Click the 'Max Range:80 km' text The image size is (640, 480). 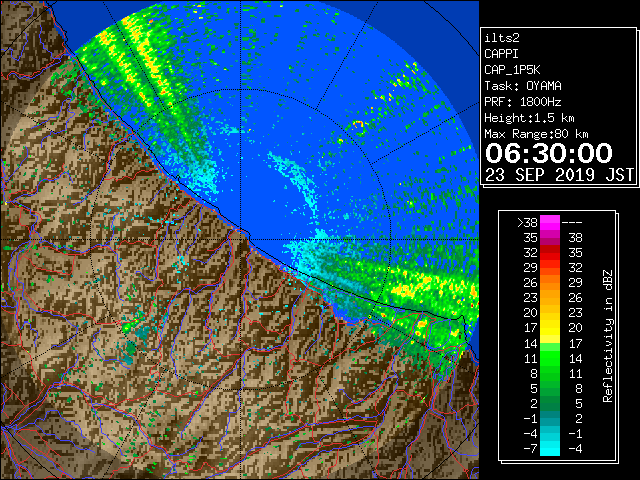pos(536,134)
